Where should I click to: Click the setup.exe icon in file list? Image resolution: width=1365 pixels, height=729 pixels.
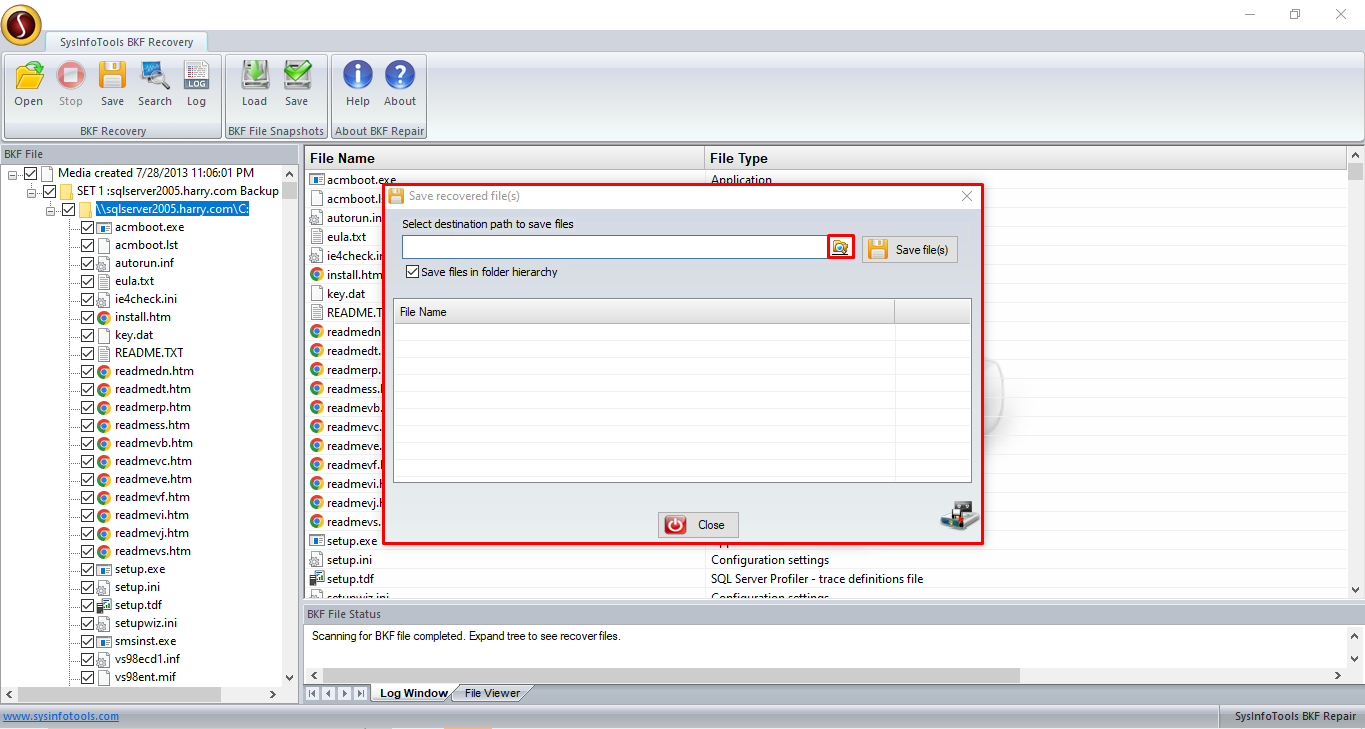pyautogui.click(x=317, y=541)
